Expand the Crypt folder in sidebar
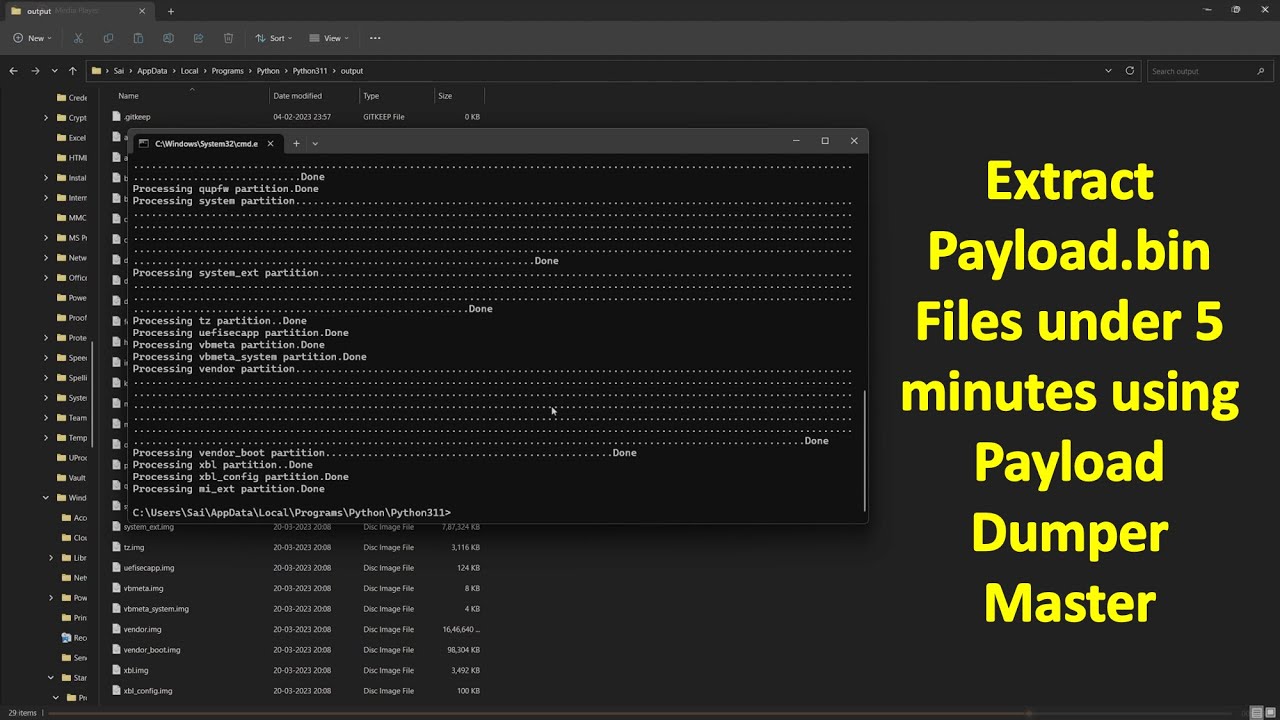 [46, 118]
